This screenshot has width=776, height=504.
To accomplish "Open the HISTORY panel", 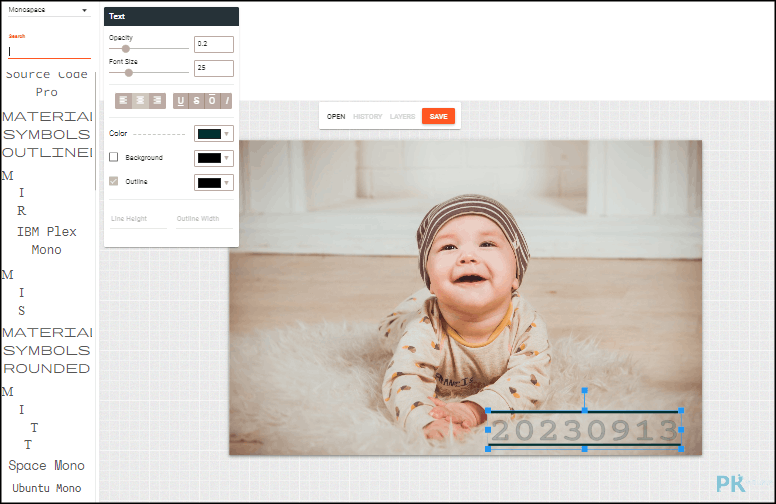I will [367, 116].
